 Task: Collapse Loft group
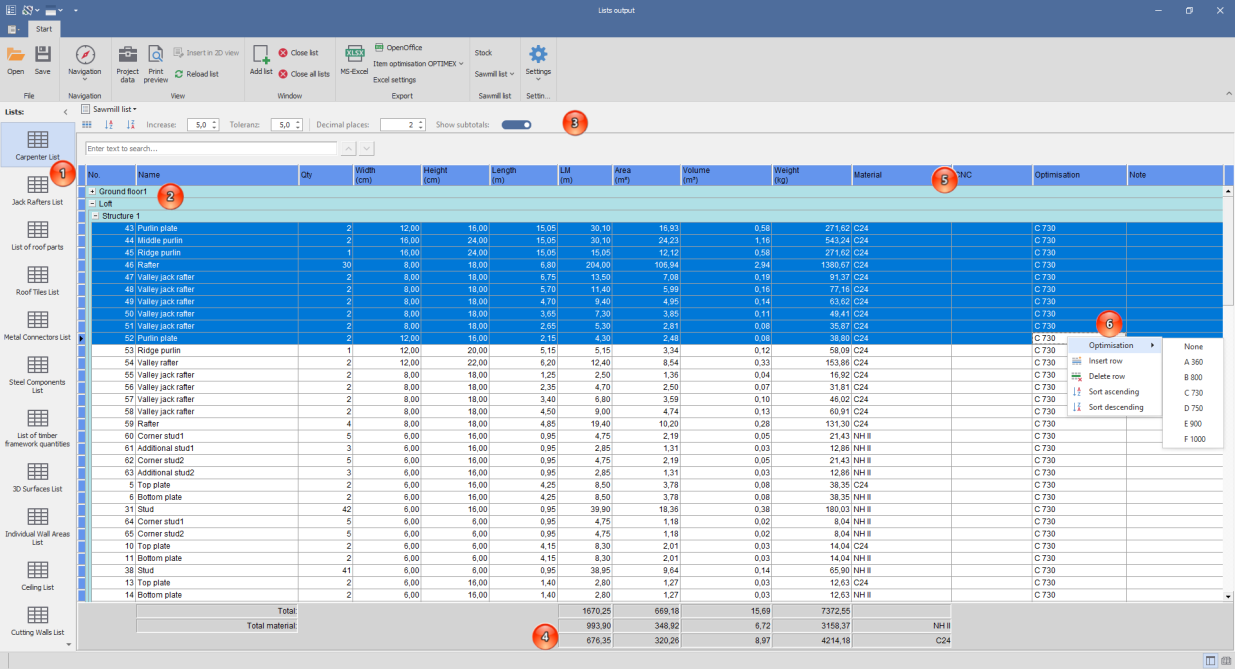coord(93,203)
